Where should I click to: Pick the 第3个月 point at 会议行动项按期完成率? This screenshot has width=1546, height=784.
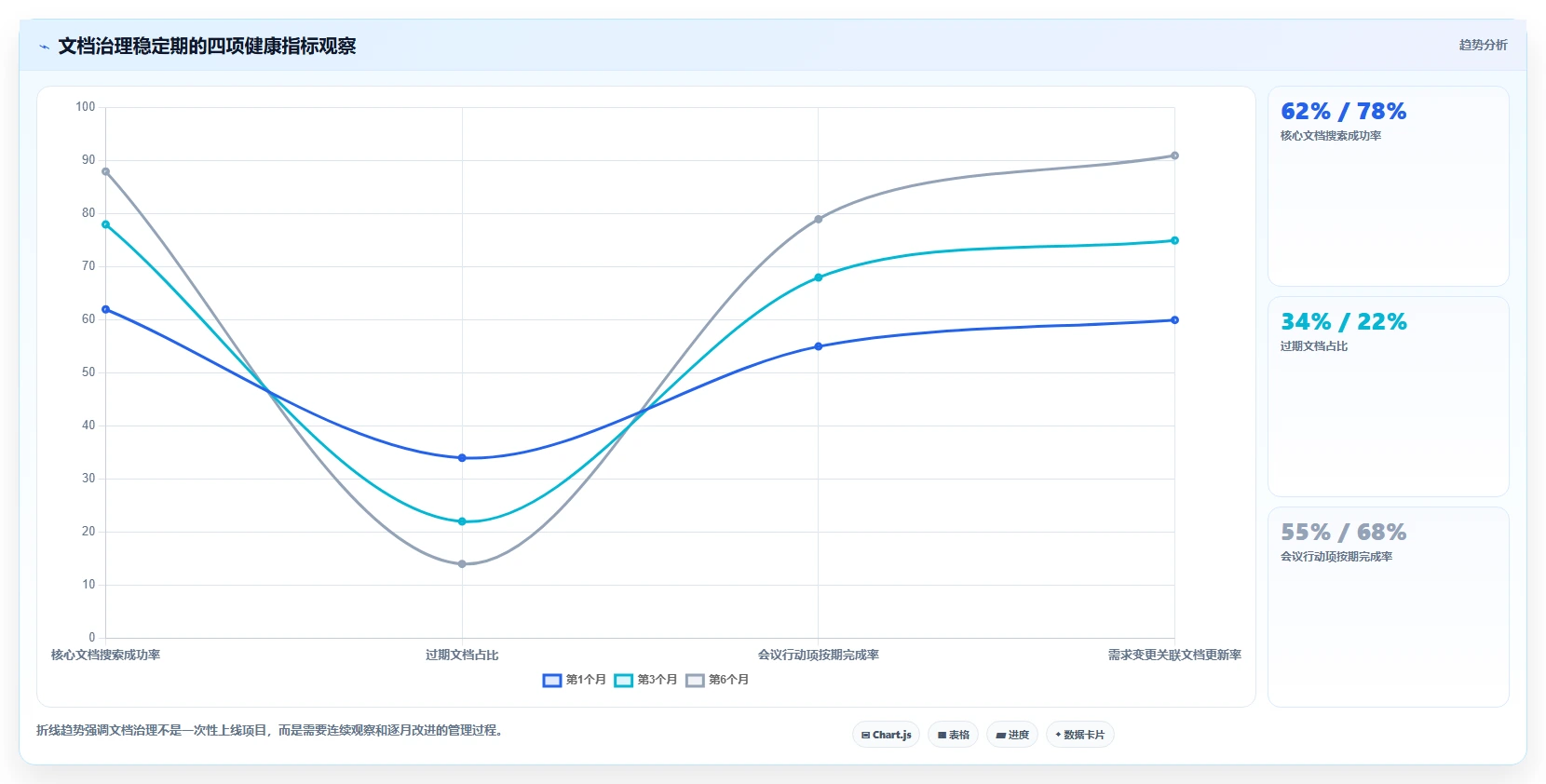pyautogui.click(x=819, y=277)
